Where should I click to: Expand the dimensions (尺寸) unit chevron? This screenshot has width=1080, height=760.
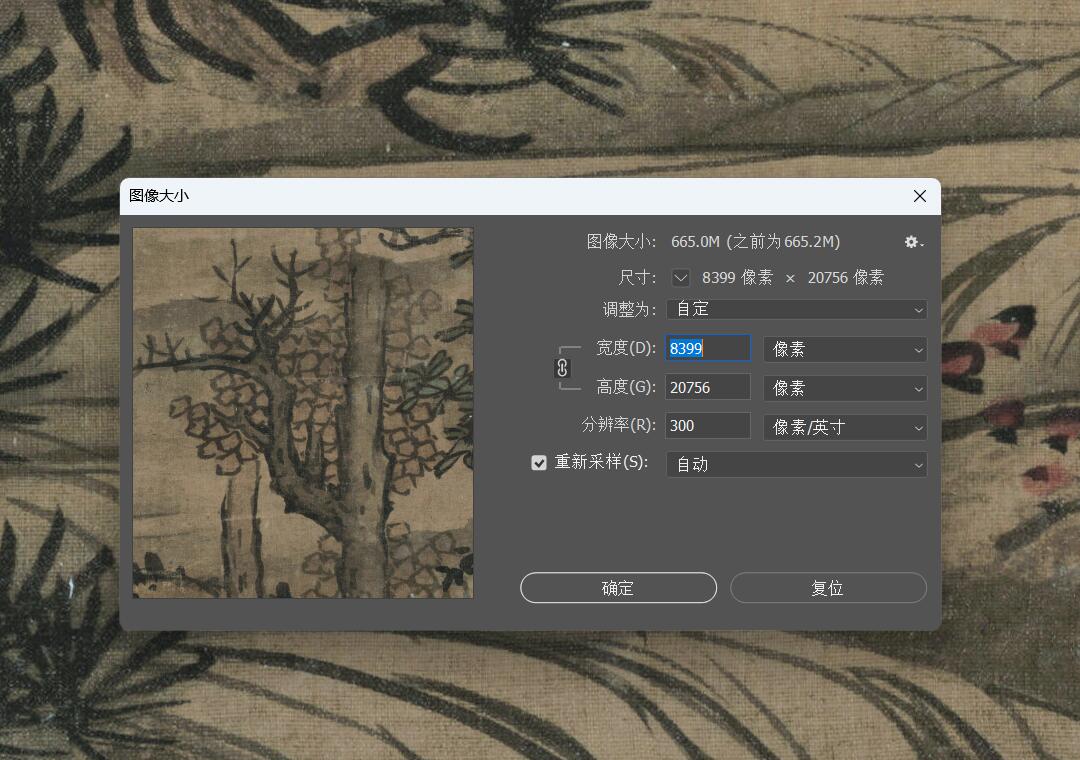681,278
